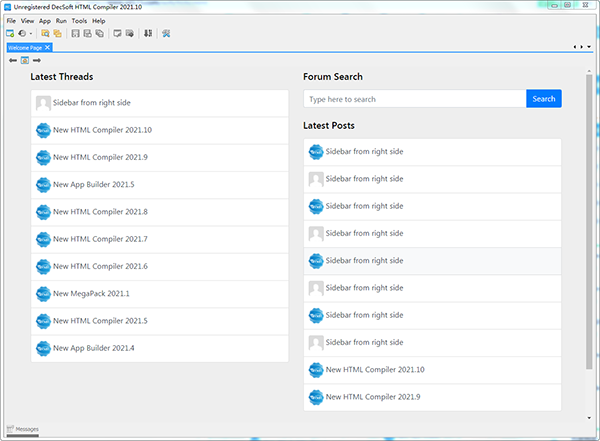
Task: Open the File menu
Action: pos(11,20)
